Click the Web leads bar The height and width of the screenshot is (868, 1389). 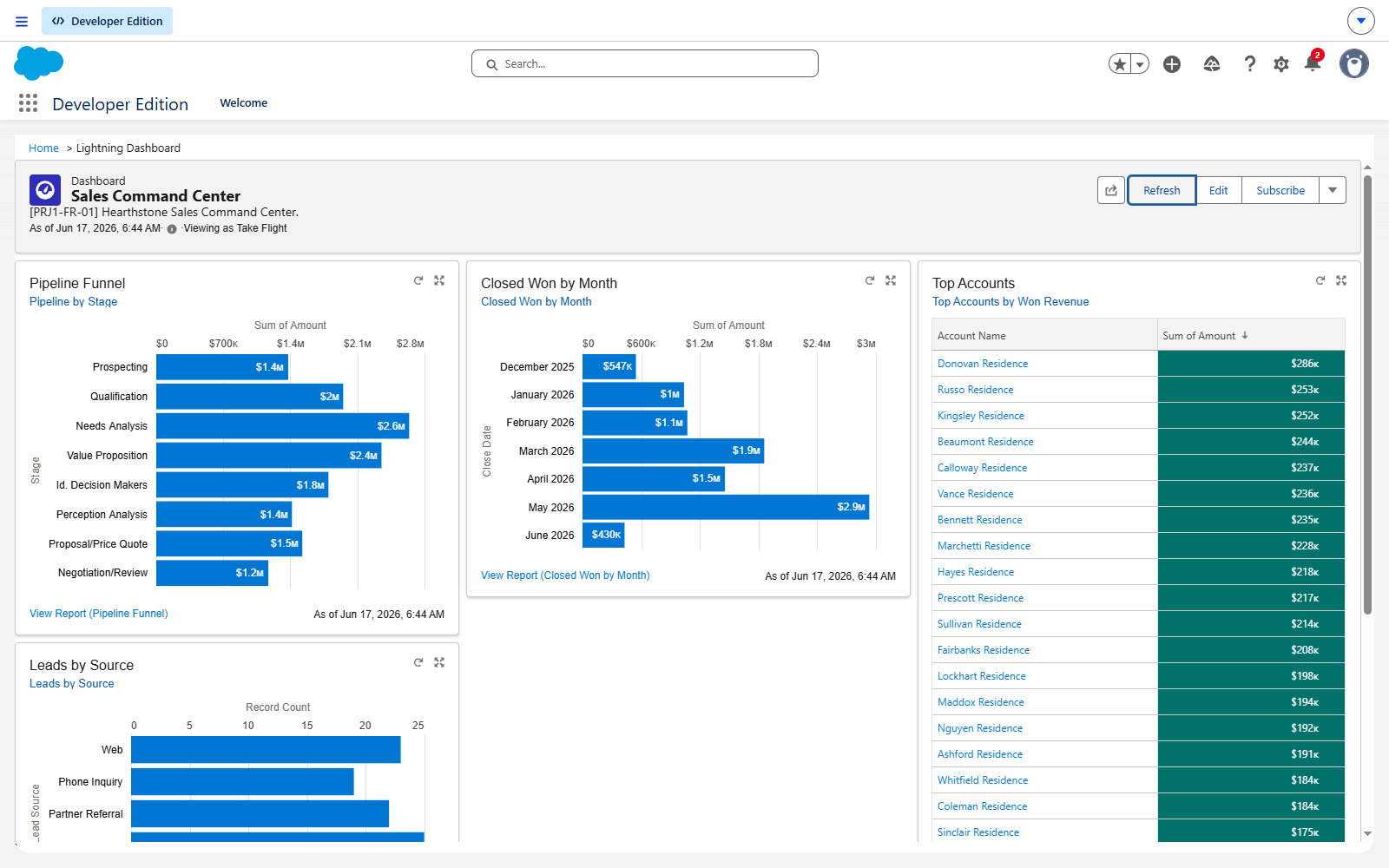coord(266,750)
